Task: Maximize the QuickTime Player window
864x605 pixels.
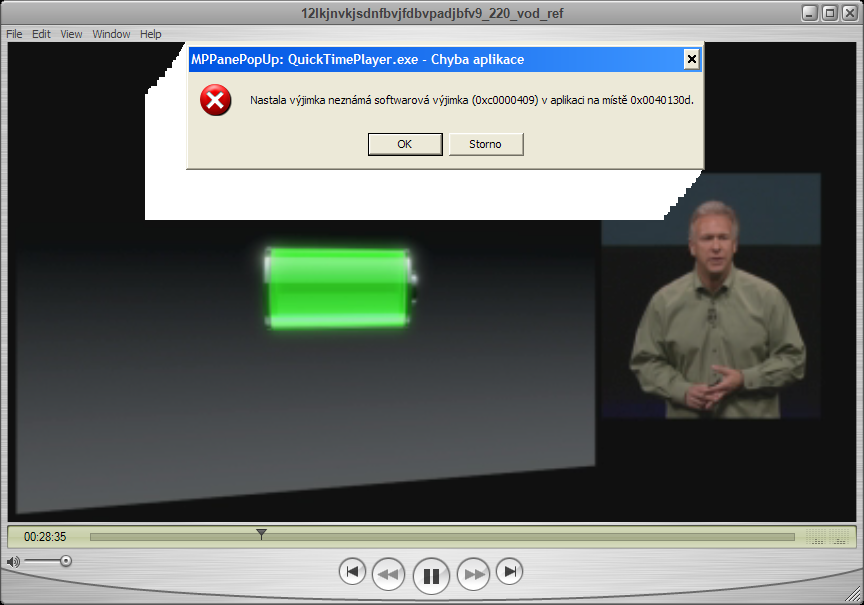Action: click(x=829, y=13)
